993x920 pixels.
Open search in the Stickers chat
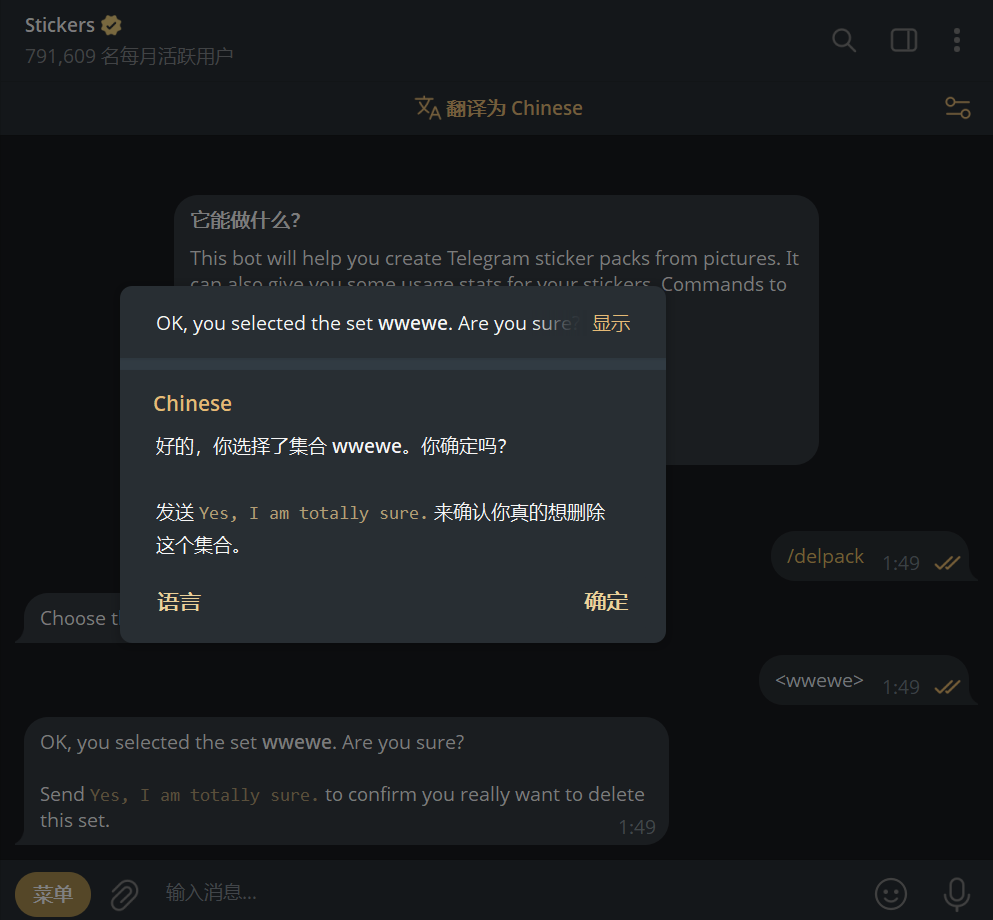(x=844, y=41)
